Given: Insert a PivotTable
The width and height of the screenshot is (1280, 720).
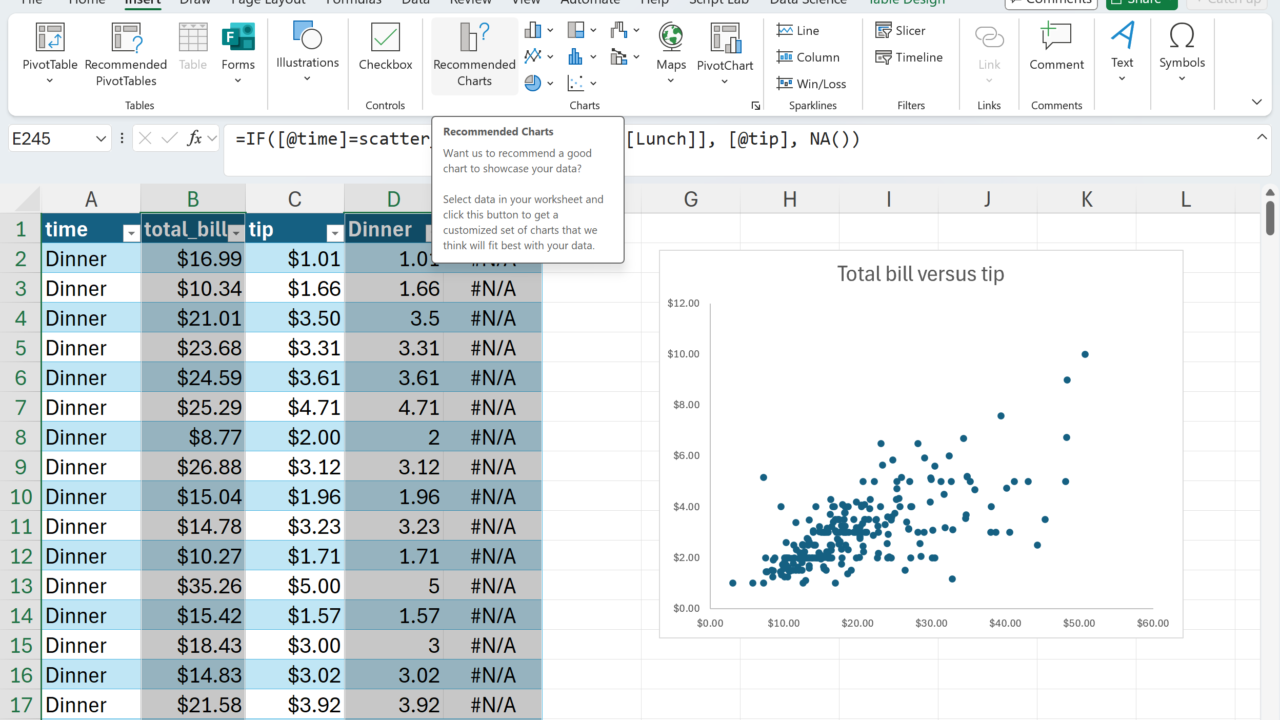Looking at the screenshot, I should [50, 52].
